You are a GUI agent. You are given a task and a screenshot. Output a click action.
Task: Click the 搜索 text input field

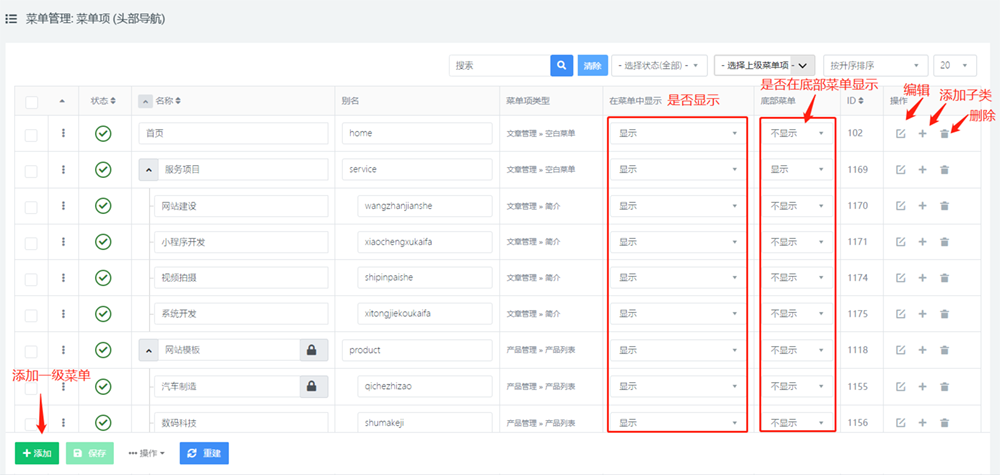coord(499,65)
